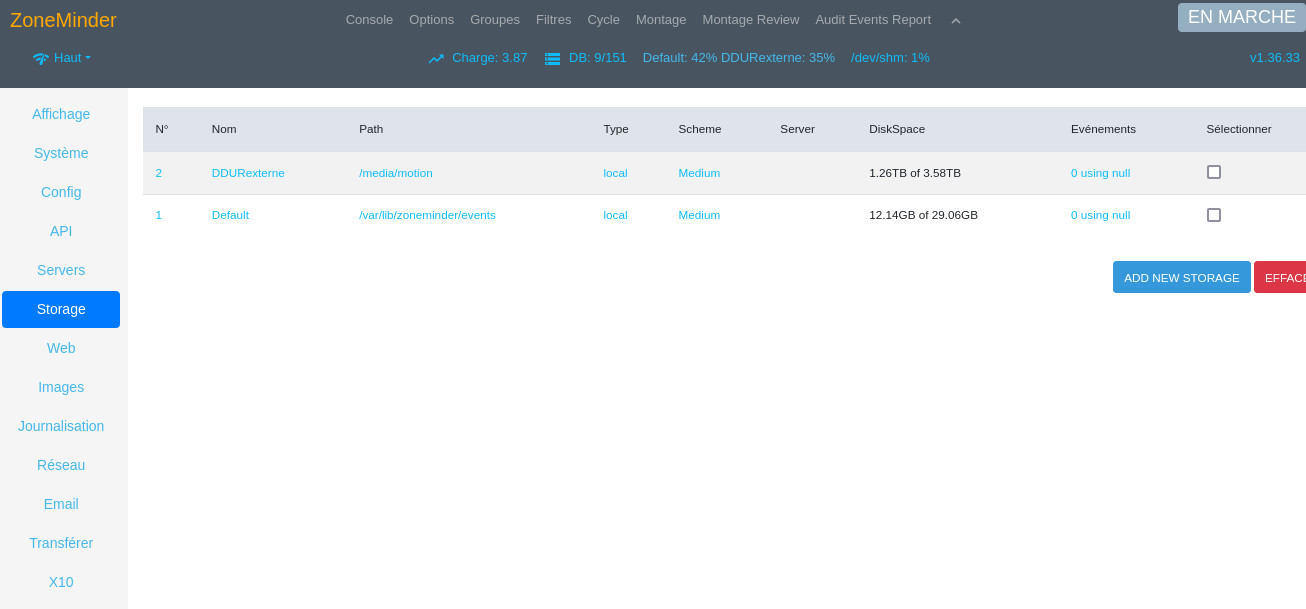Click the Server column header
This screenshot has width=1306, height=609.
[x=797, y=129]
